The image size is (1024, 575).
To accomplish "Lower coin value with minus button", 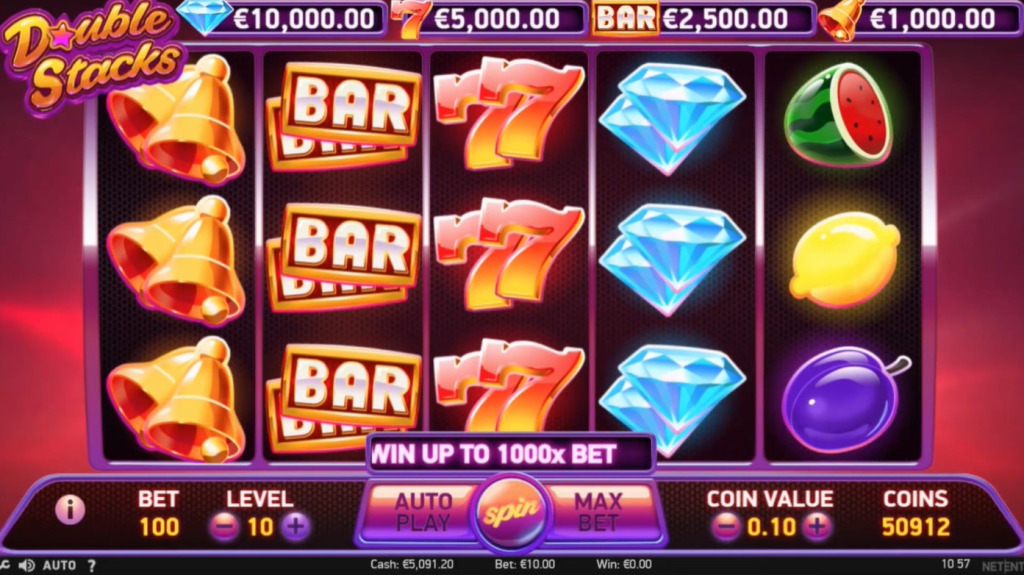I will [x=726, y=527].
